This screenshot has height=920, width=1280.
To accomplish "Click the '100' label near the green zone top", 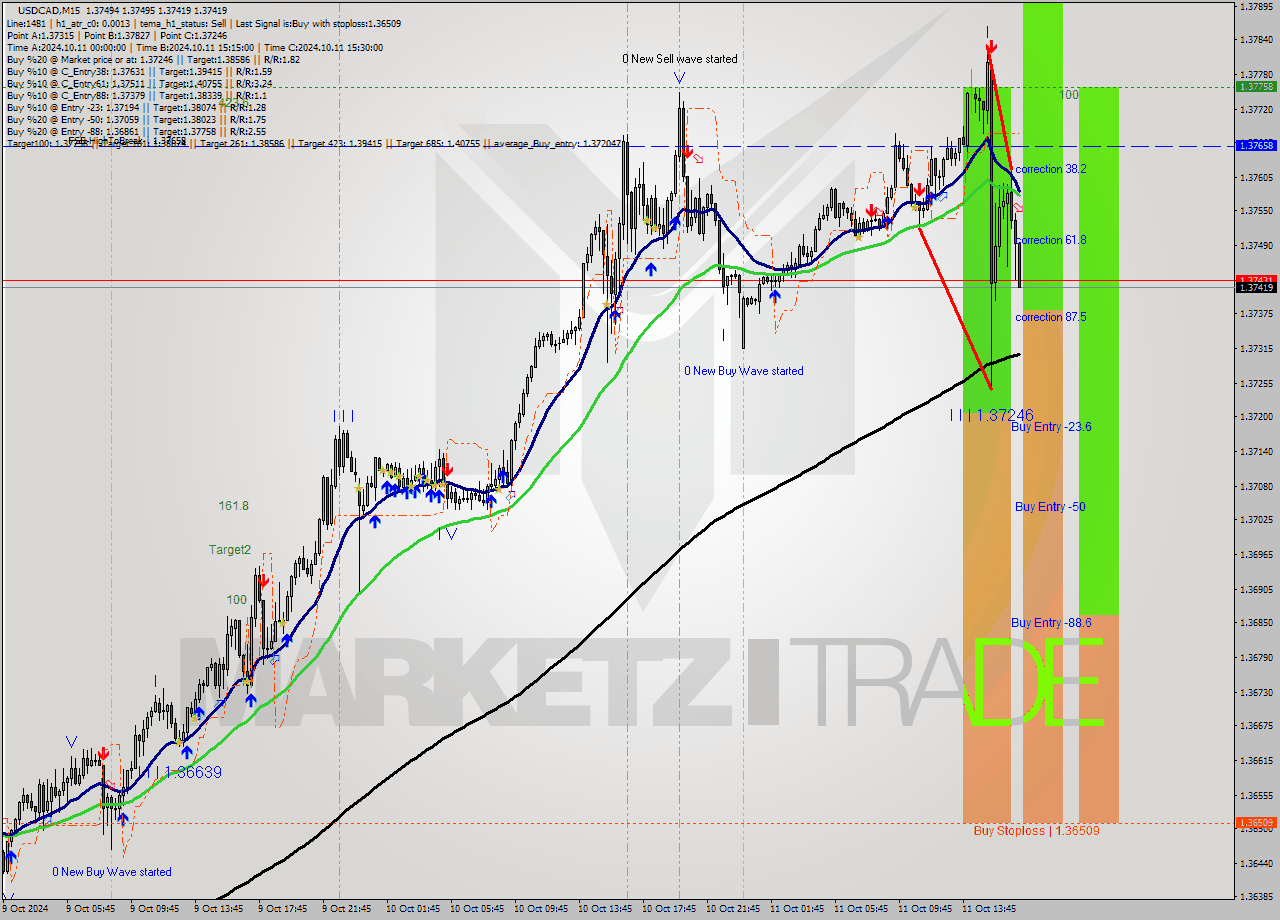I will [1069, 94].
